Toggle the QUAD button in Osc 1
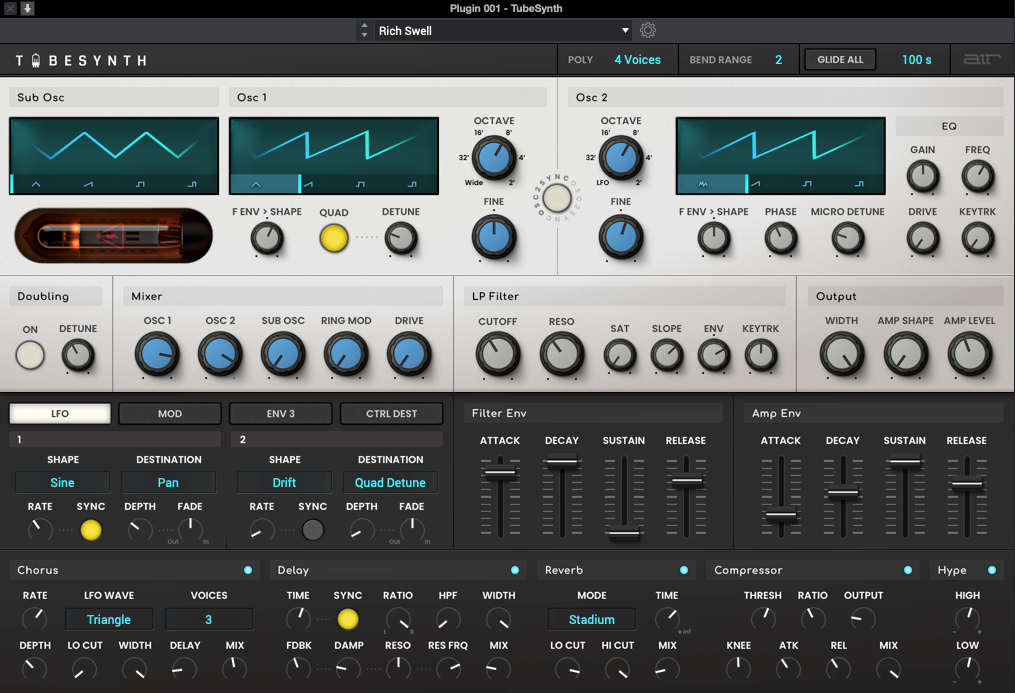This screenshot has width=1015, height=693. pyautogui.click(x=334, y=239)
